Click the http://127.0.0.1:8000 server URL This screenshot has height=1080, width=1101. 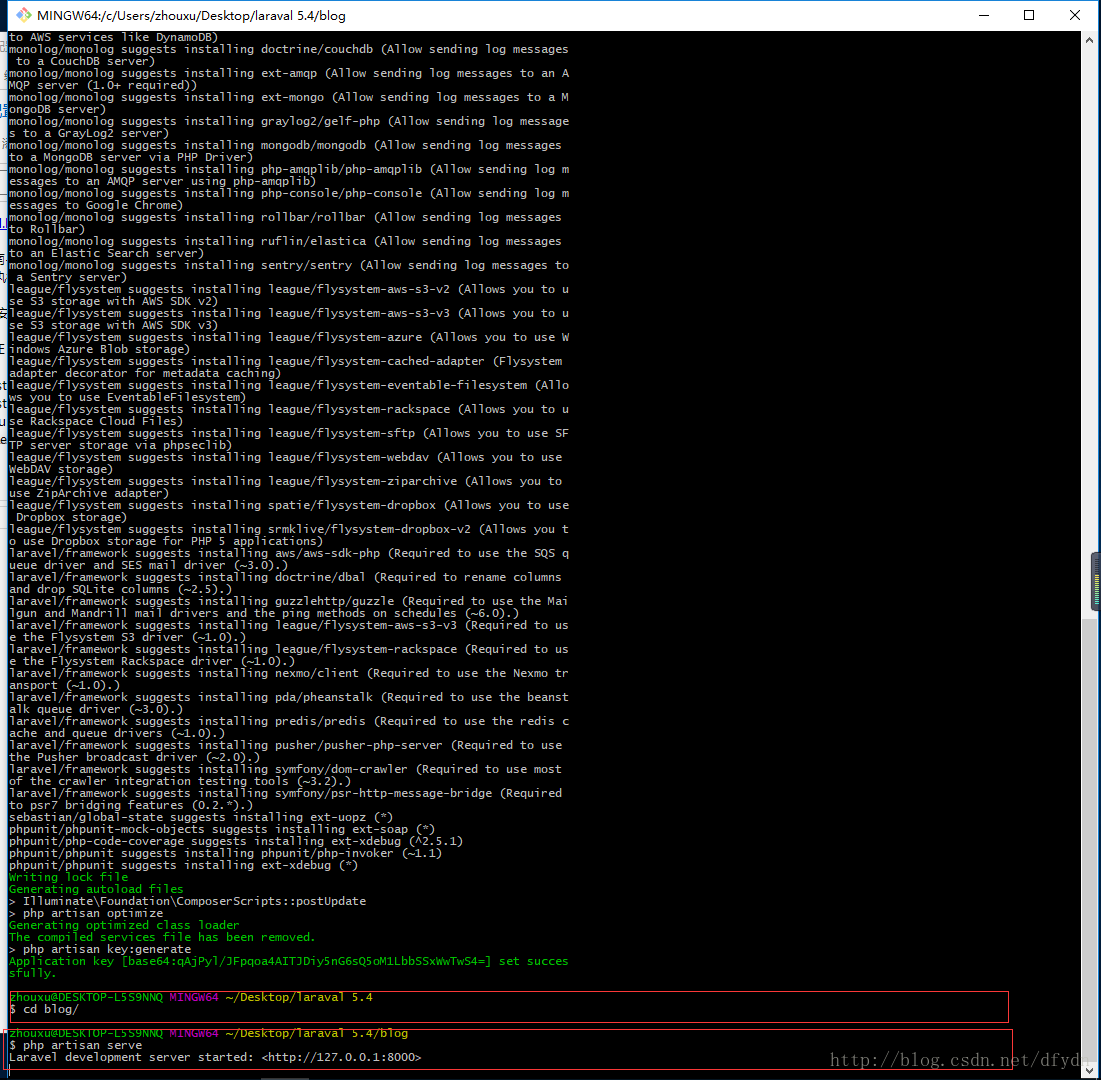pos(341,1057)
